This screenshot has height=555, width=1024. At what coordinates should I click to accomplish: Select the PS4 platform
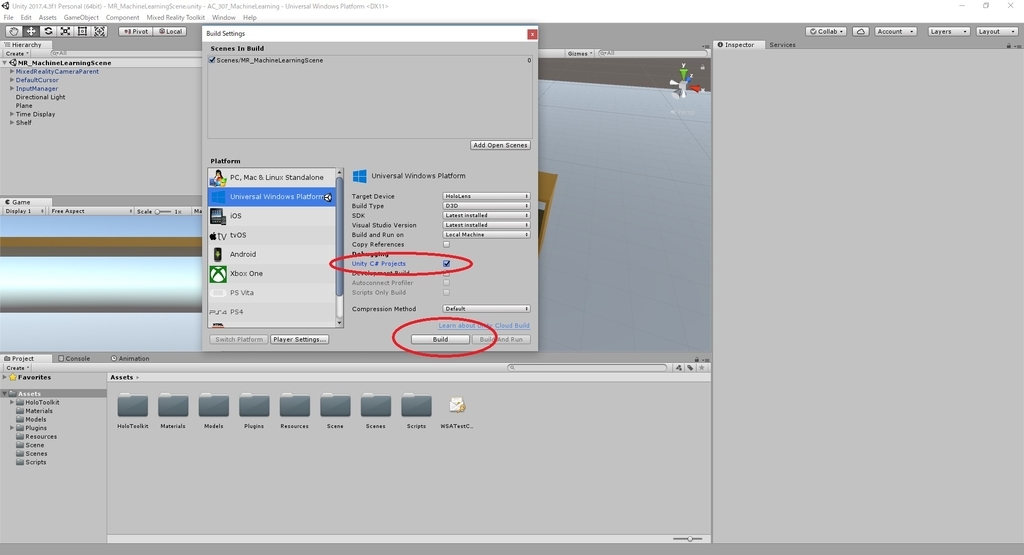272,311
